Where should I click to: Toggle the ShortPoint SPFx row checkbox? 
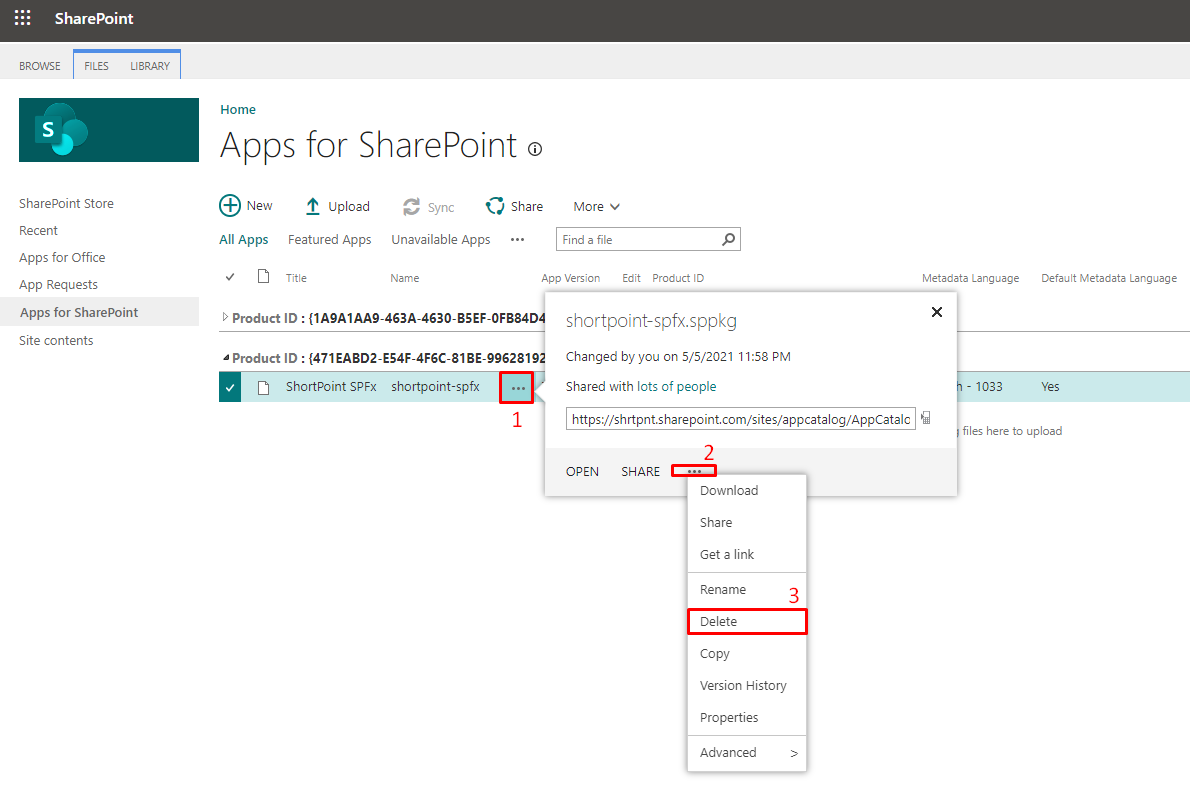pos(230,387)
